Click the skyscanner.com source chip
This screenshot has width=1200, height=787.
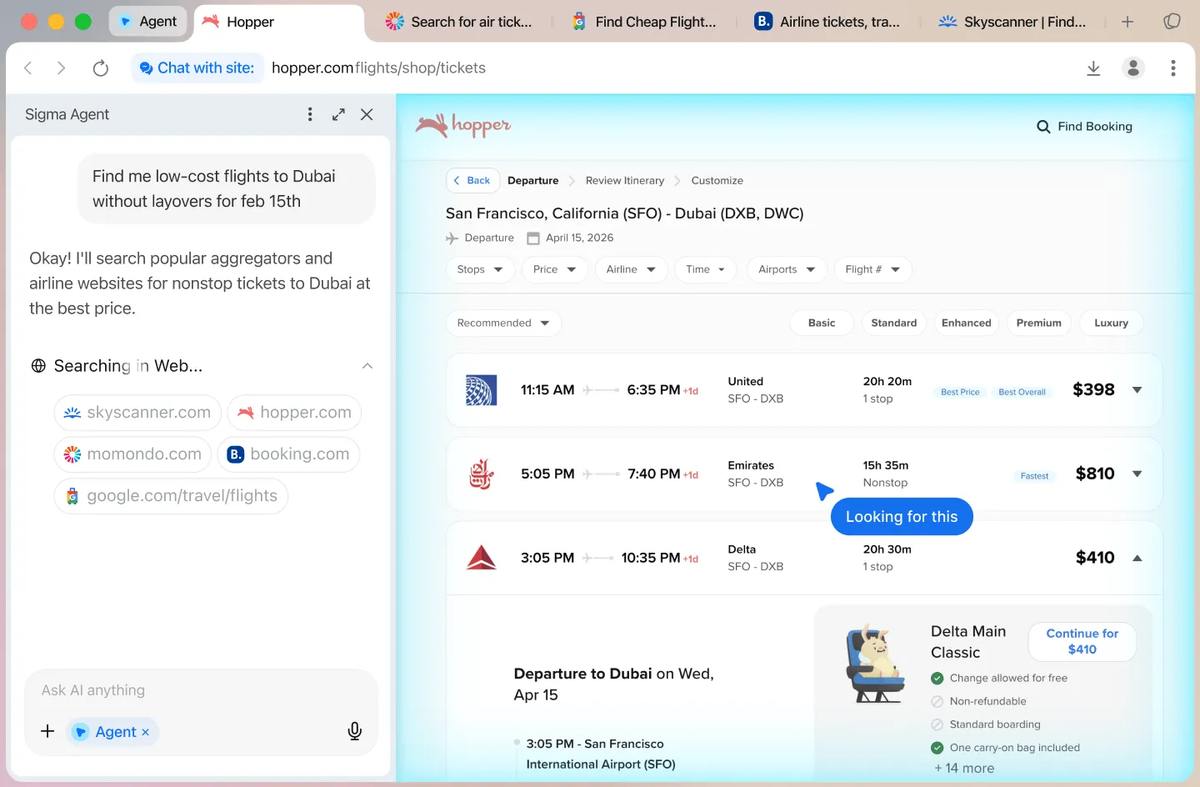(x=138, y=412)
